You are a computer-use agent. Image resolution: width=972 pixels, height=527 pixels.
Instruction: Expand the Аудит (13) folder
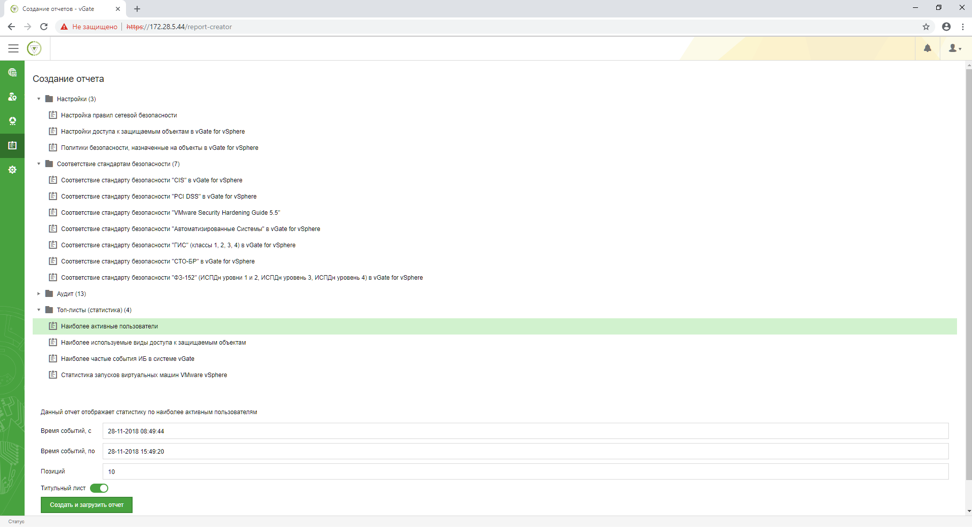click(38, 294)
